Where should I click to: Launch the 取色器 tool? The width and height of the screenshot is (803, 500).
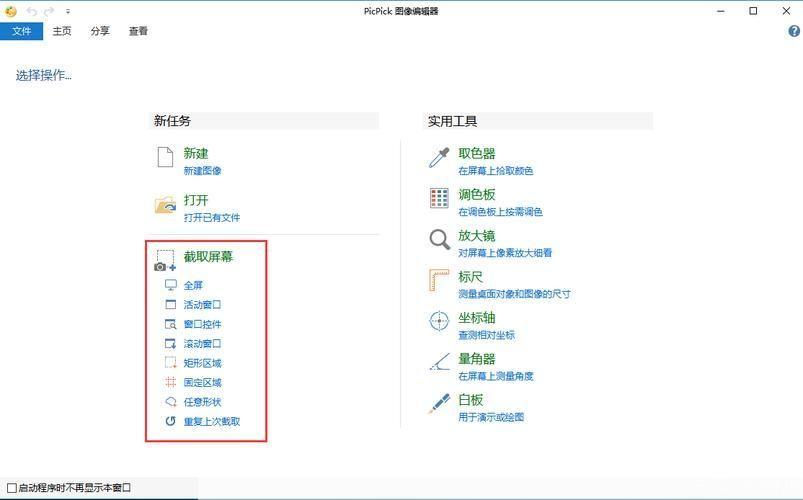(476, 153)
